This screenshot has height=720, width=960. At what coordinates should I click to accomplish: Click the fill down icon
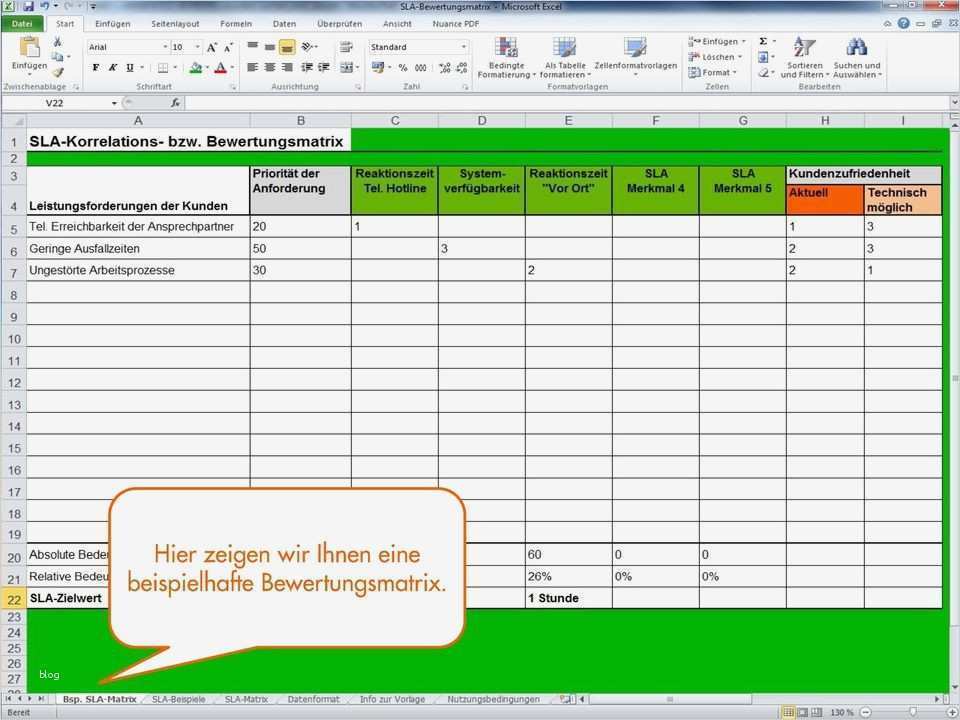pyautogui.click(x=763, y=57)
